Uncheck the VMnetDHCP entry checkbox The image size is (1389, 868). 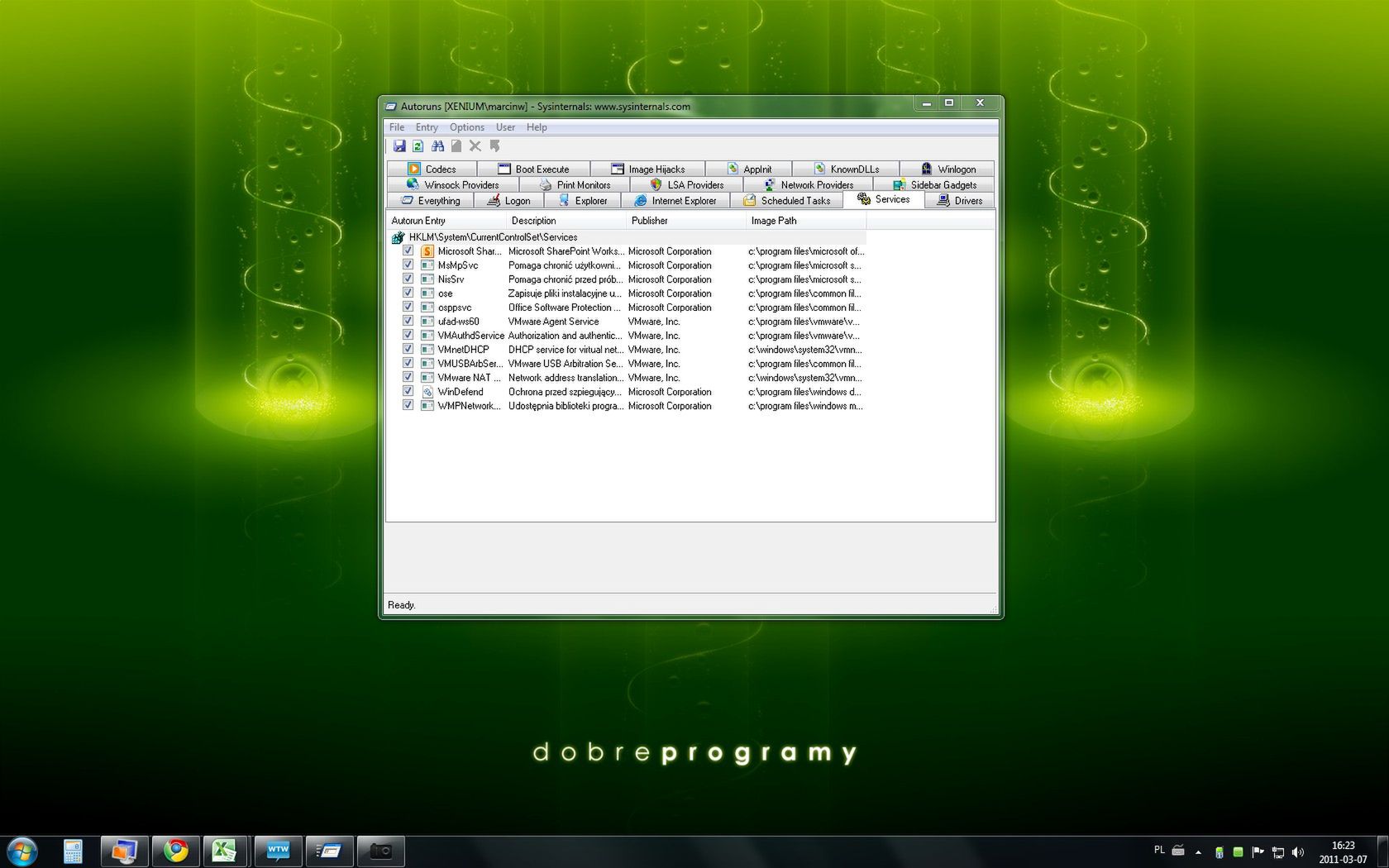click(x=408, y=349)
